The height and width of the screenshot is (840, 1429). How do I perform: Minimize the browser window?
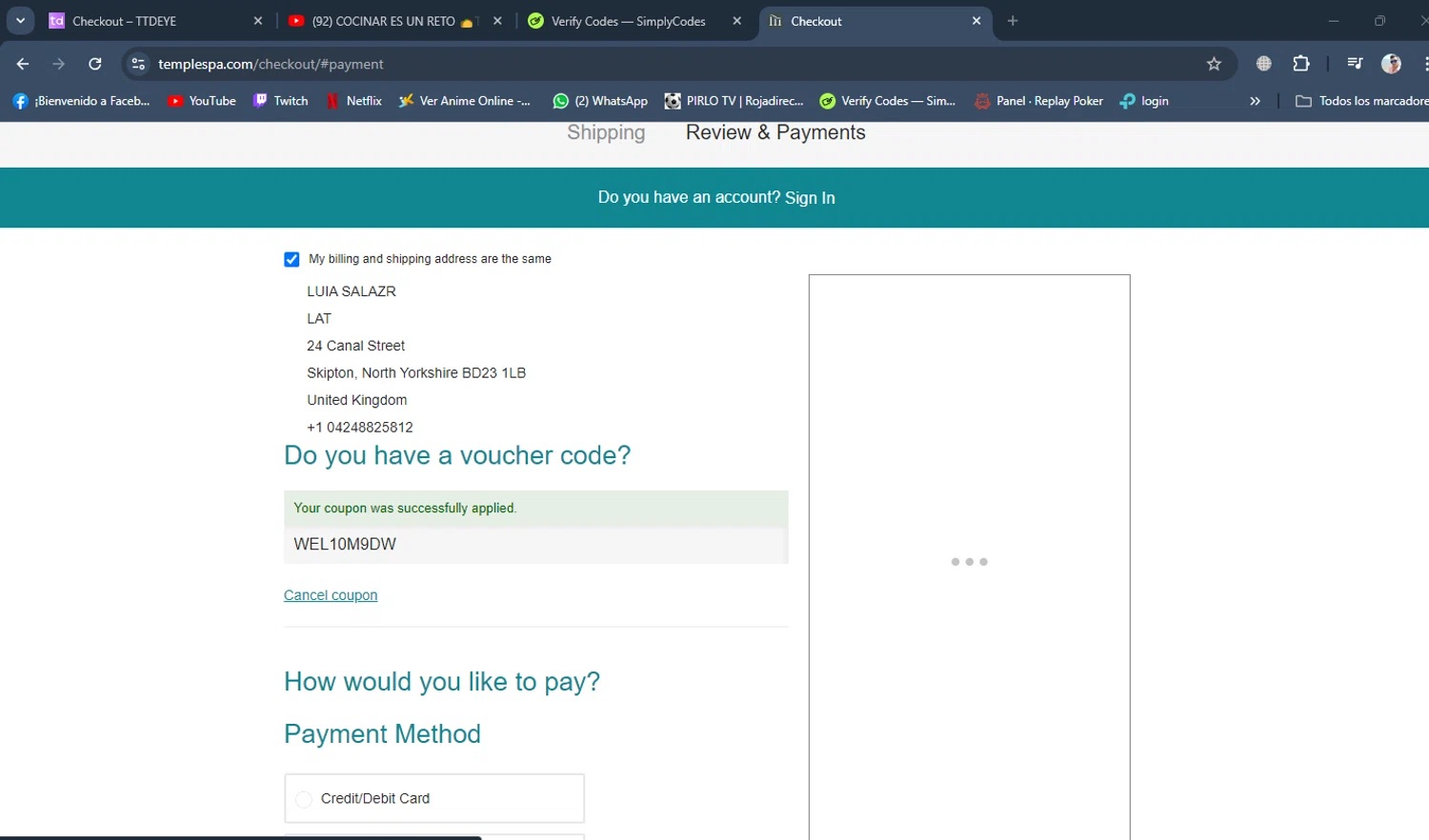tap(1334, 21)
